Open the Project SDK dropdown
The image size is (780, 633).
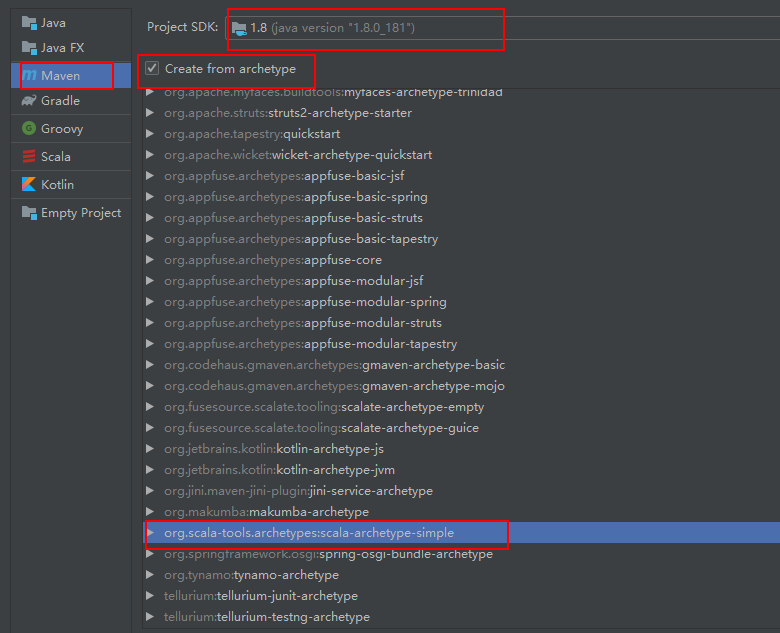pos(502,28)
